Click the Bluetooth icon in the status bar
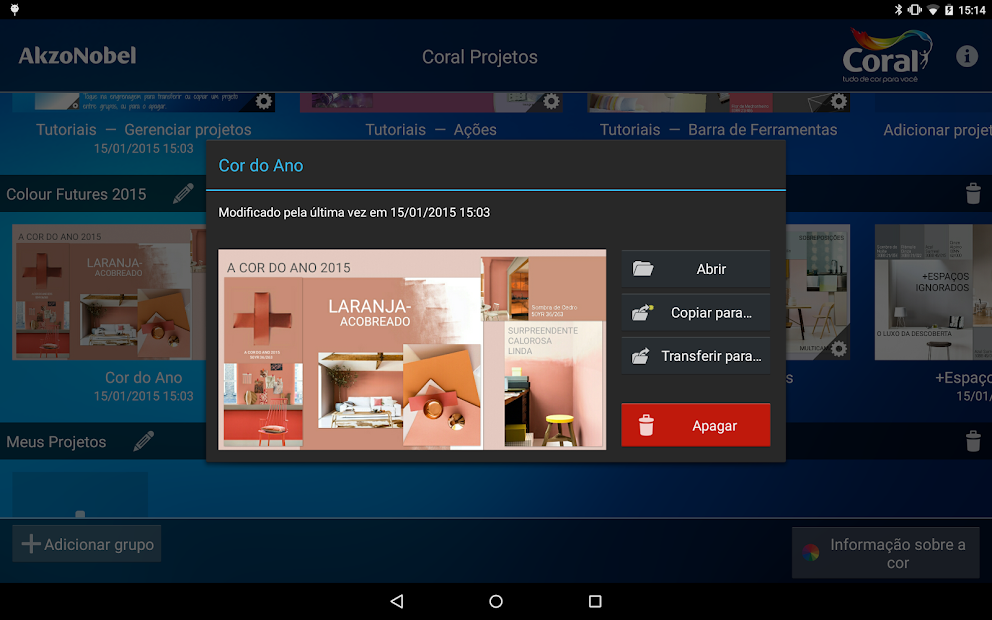Screen dimensions: 992x620 (898, 9)
